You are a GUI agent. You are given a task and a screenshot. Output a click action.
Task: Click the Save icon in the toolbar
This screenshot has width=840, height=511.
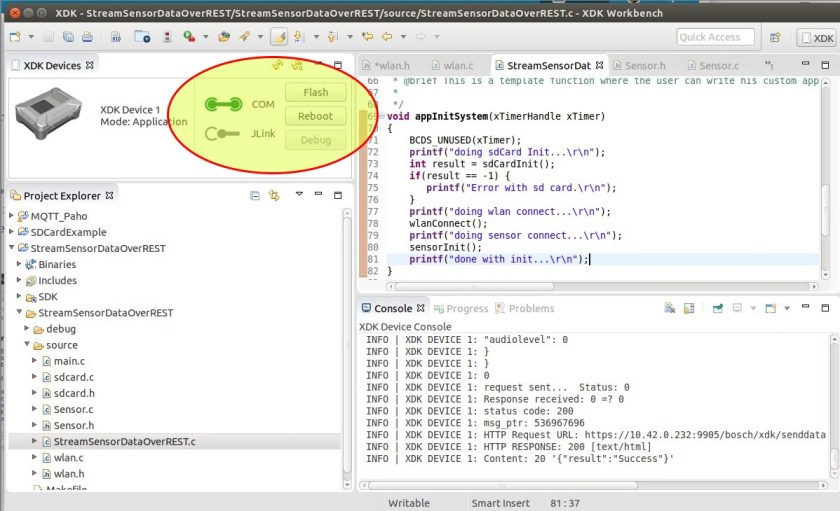click(47, 37)
